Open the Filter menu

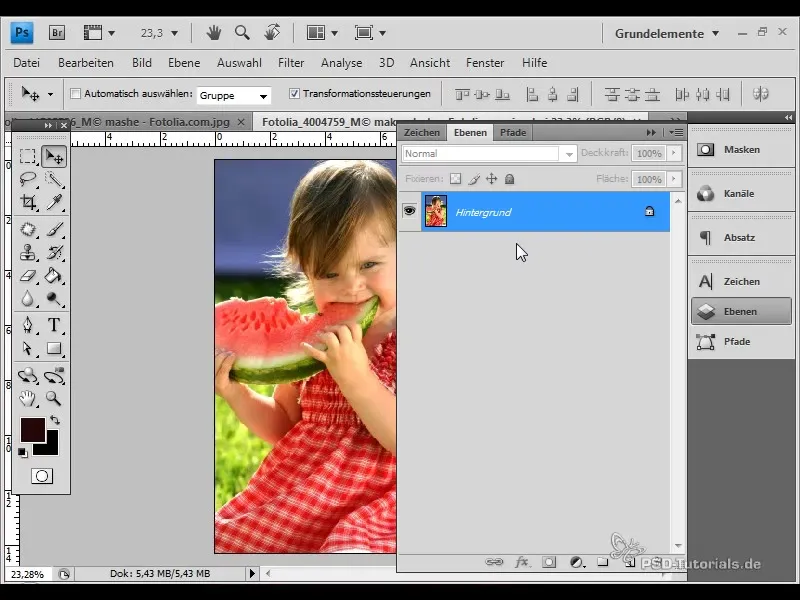coord(291,63)
